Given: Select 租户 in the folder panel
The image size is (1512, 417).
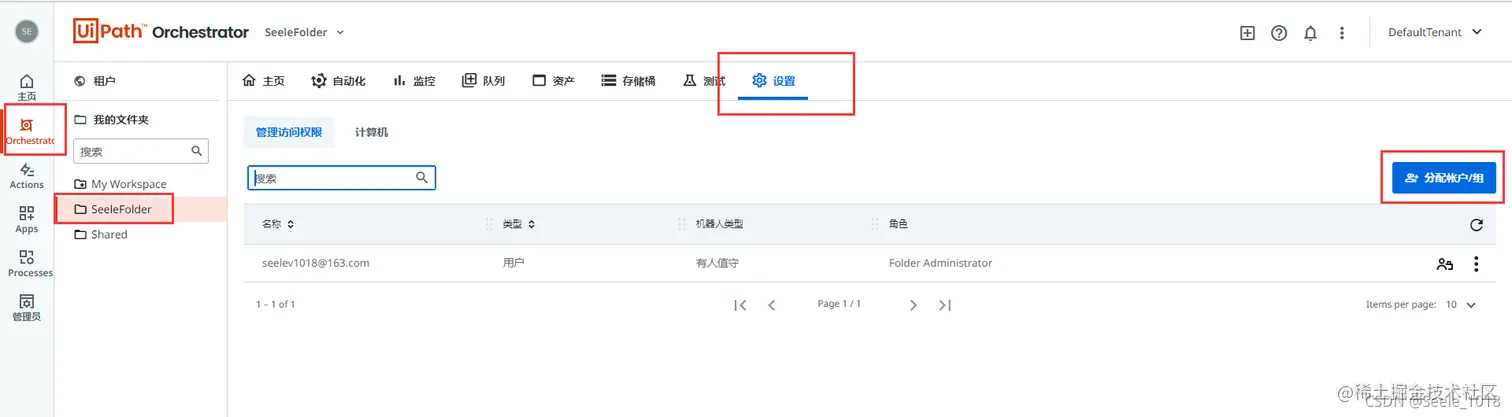Looking at the screenshot, I should tap(96, 81).
